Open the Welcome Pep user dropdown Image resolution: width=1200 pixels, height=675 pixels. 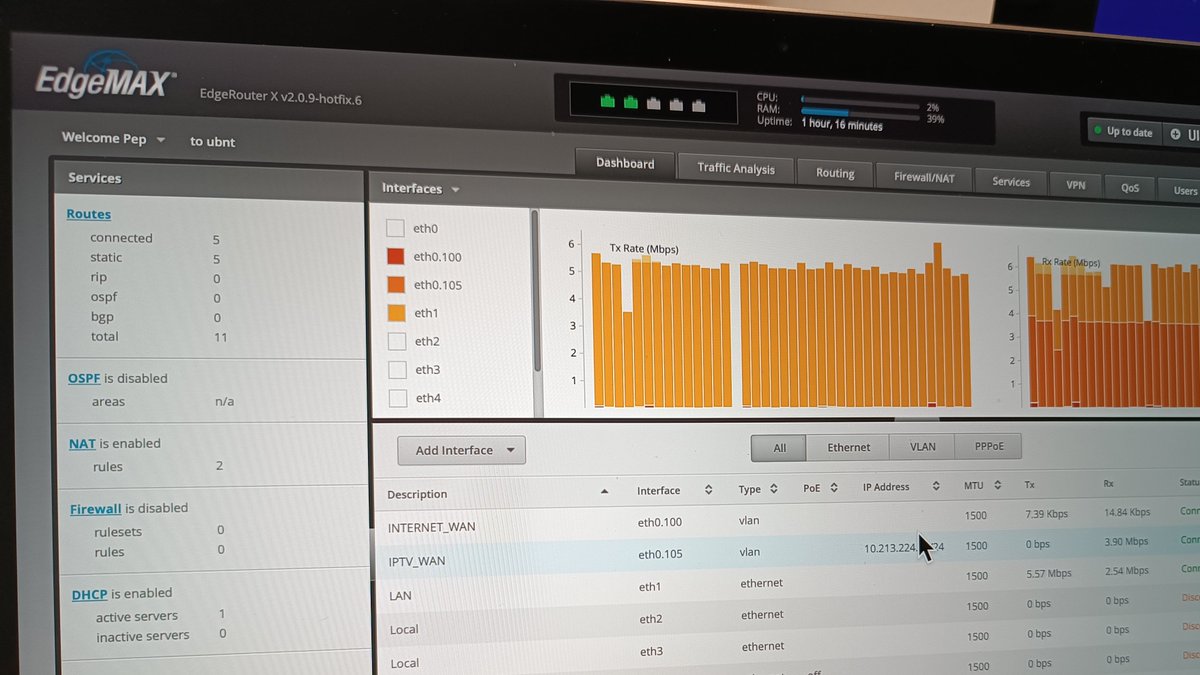[x=113, y=139]
